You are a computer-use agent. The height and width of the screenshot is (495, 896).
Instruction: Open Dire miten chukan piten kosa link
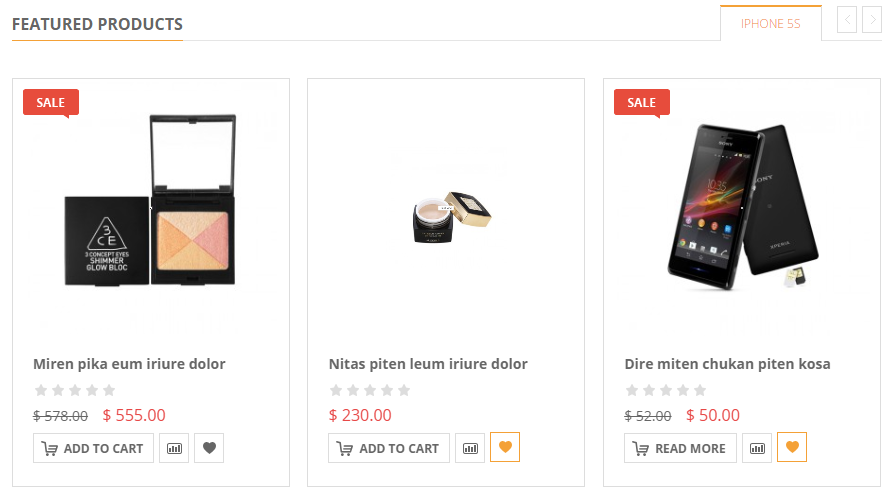[727, 364]
